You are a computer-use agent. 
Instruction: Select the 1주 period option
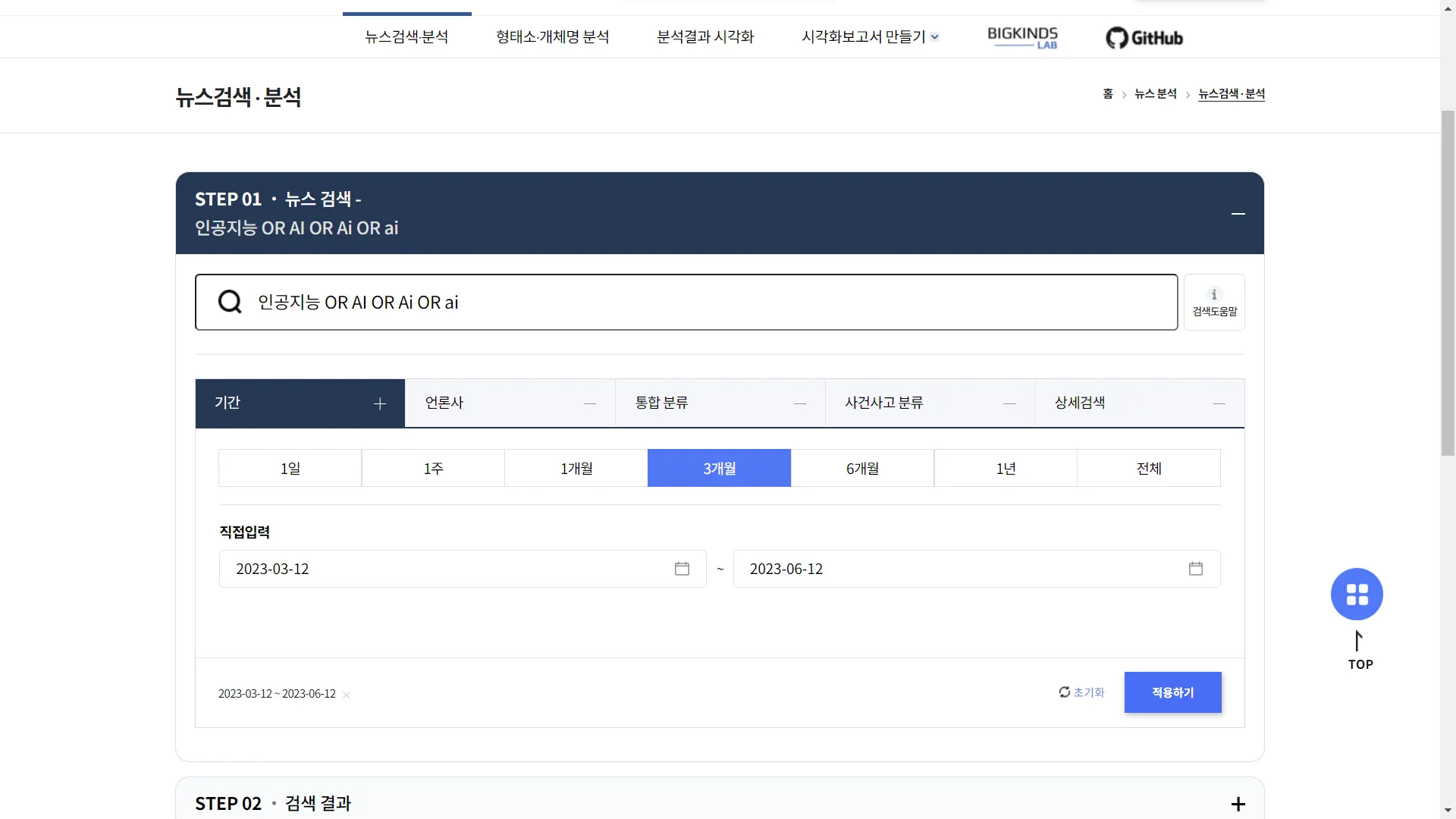433,468
